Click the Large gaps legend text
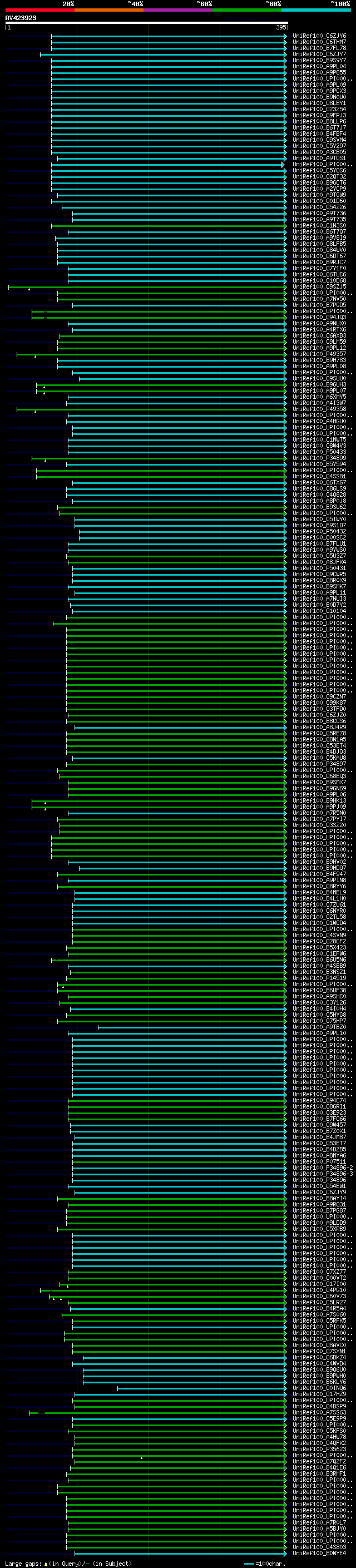Image resolution: width=356 pixels, height=1568 pixels. 68,1563
